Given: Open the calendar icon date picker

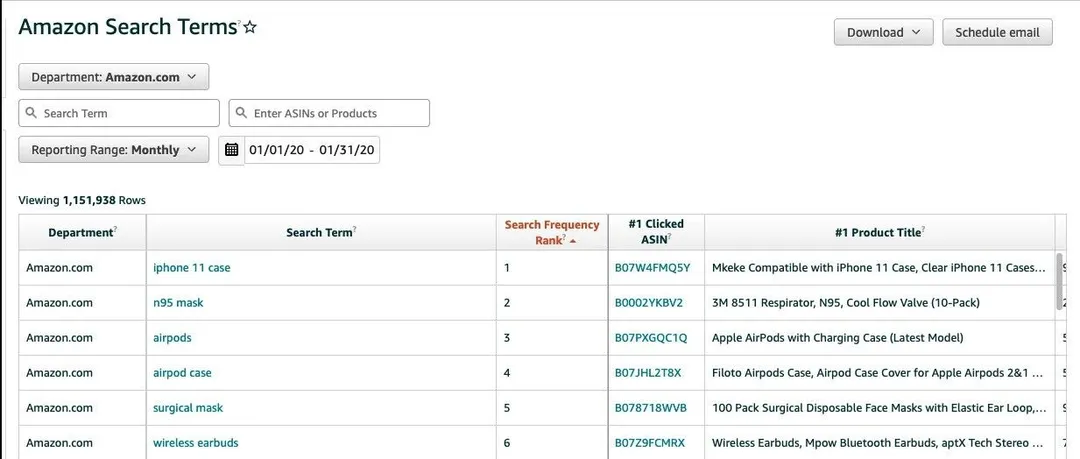Looking at the screenshot, I should tap(231, 150).
